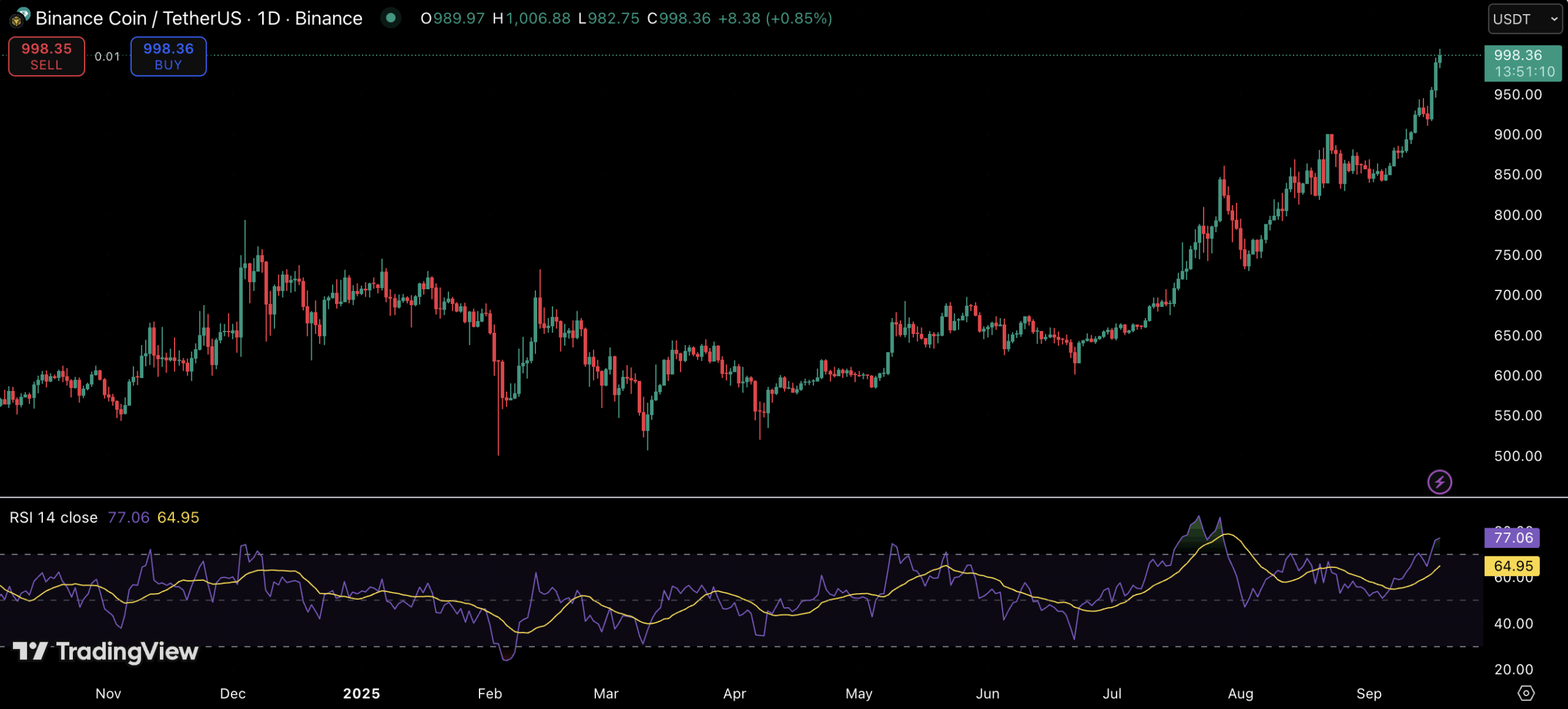The width and height of the screenshot is (1568, 709).
Task: Click the 650.00 price axis label
Action: pyautogui.click(x=1518, y=335)
